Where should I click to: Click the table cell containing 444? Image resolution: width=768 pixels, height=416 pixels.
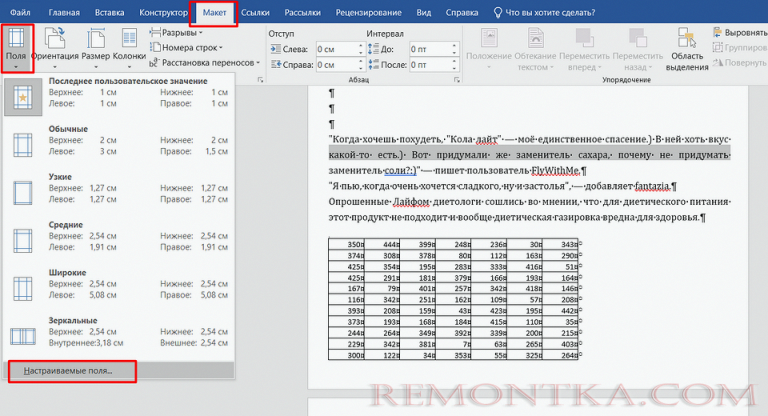[383, 244]
